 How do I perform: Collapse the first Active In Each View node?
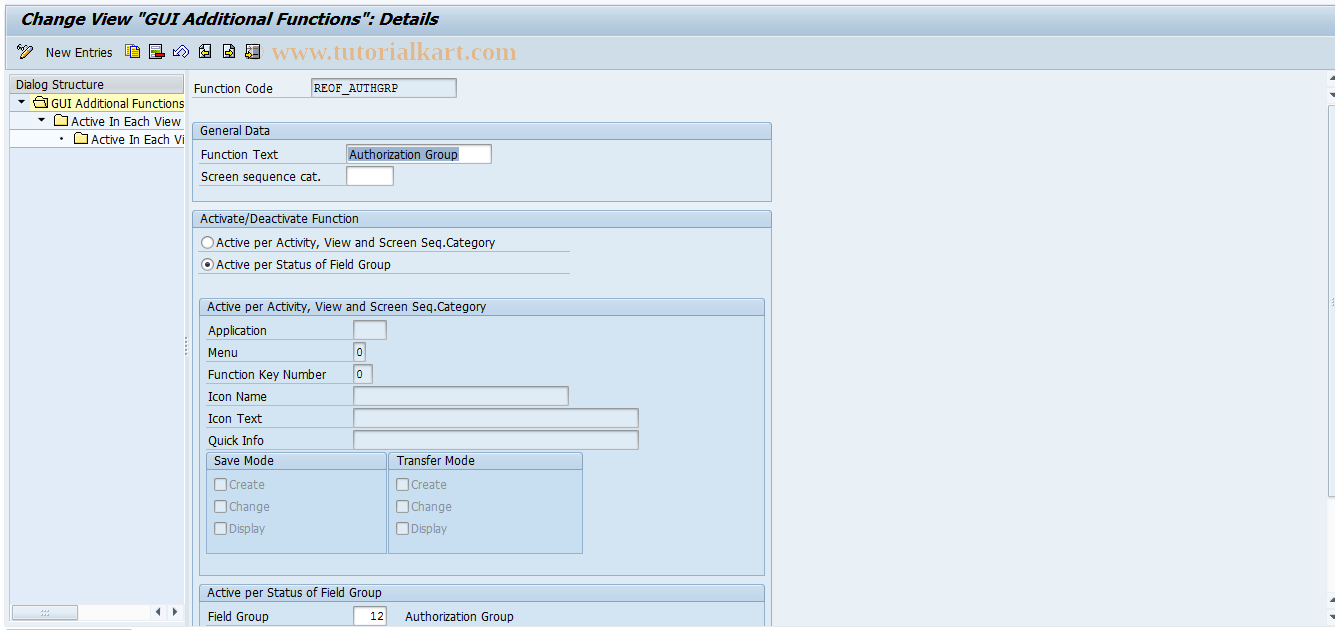click(x=41, y=120)
